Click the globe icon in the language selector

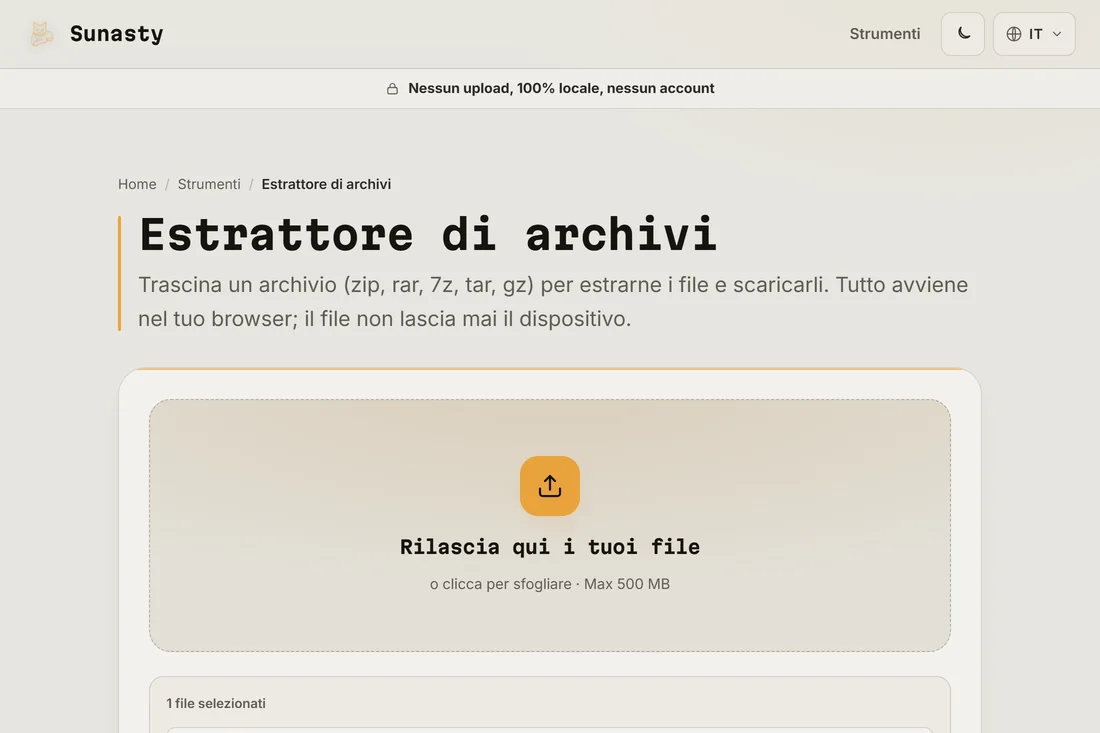pos(1014,34)
